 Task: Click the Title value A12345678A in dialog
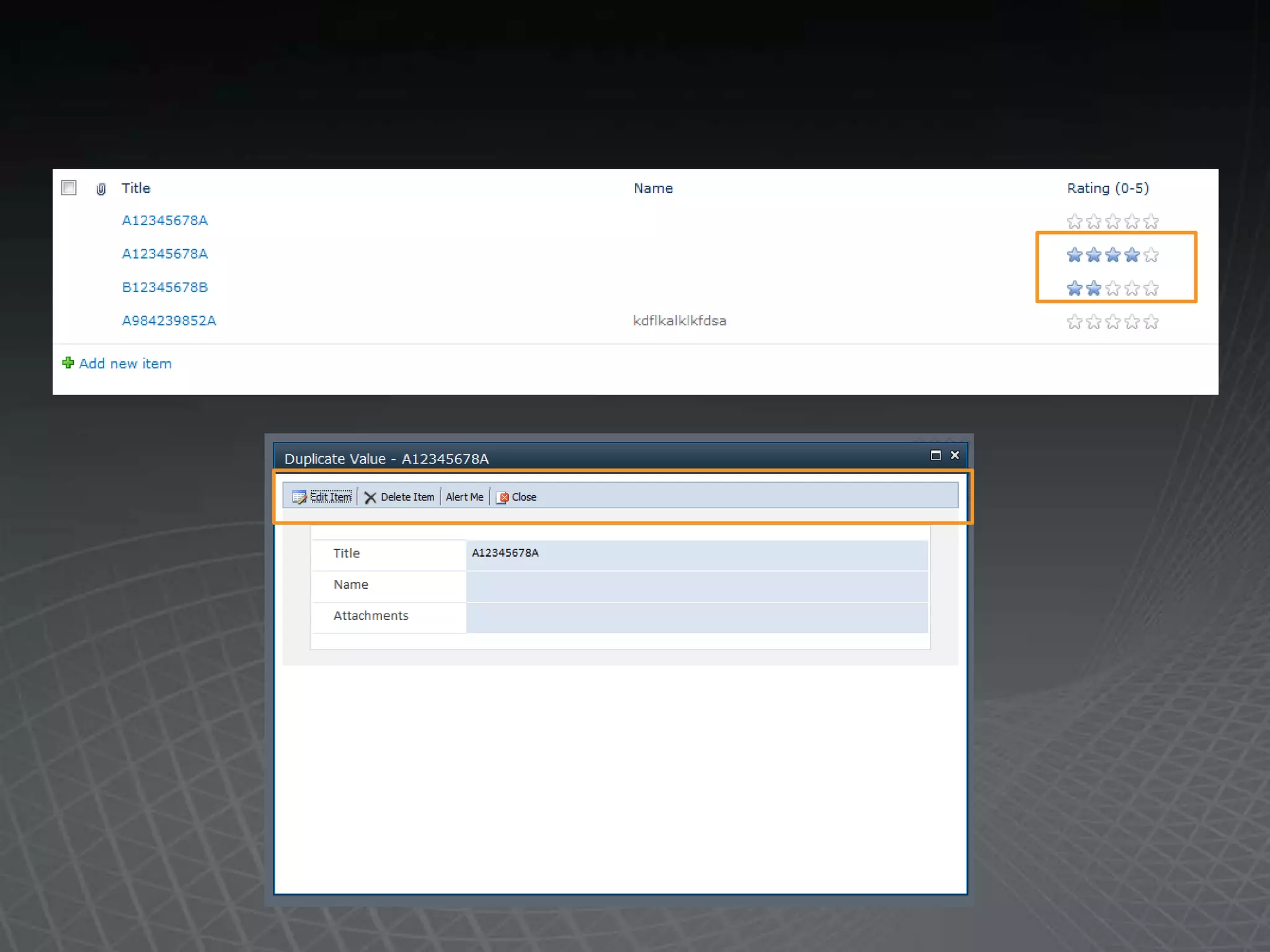click(x=505, y=553)
